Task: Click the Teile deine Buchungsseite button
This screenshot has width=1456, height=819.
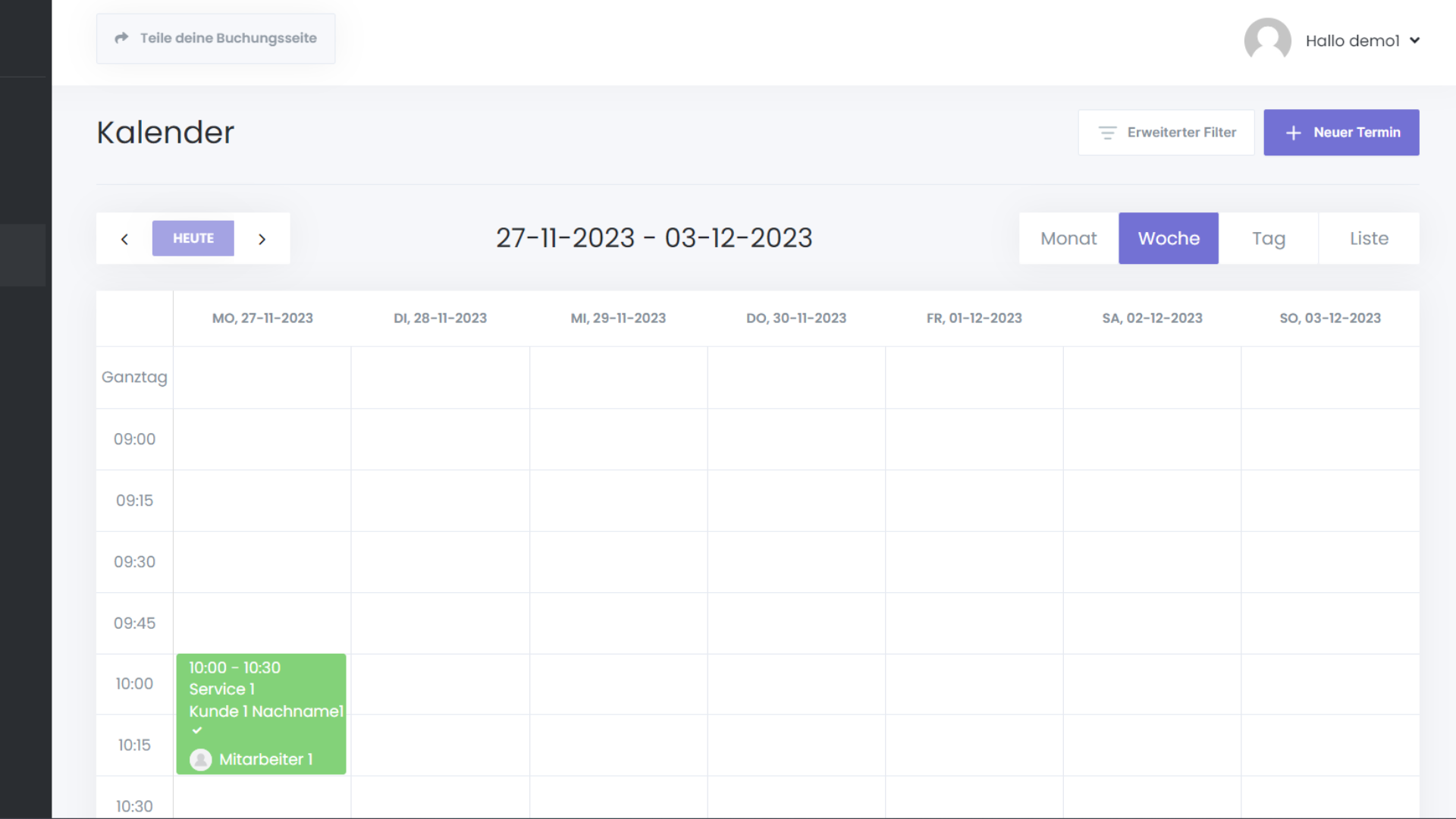Action: [216, 39]
